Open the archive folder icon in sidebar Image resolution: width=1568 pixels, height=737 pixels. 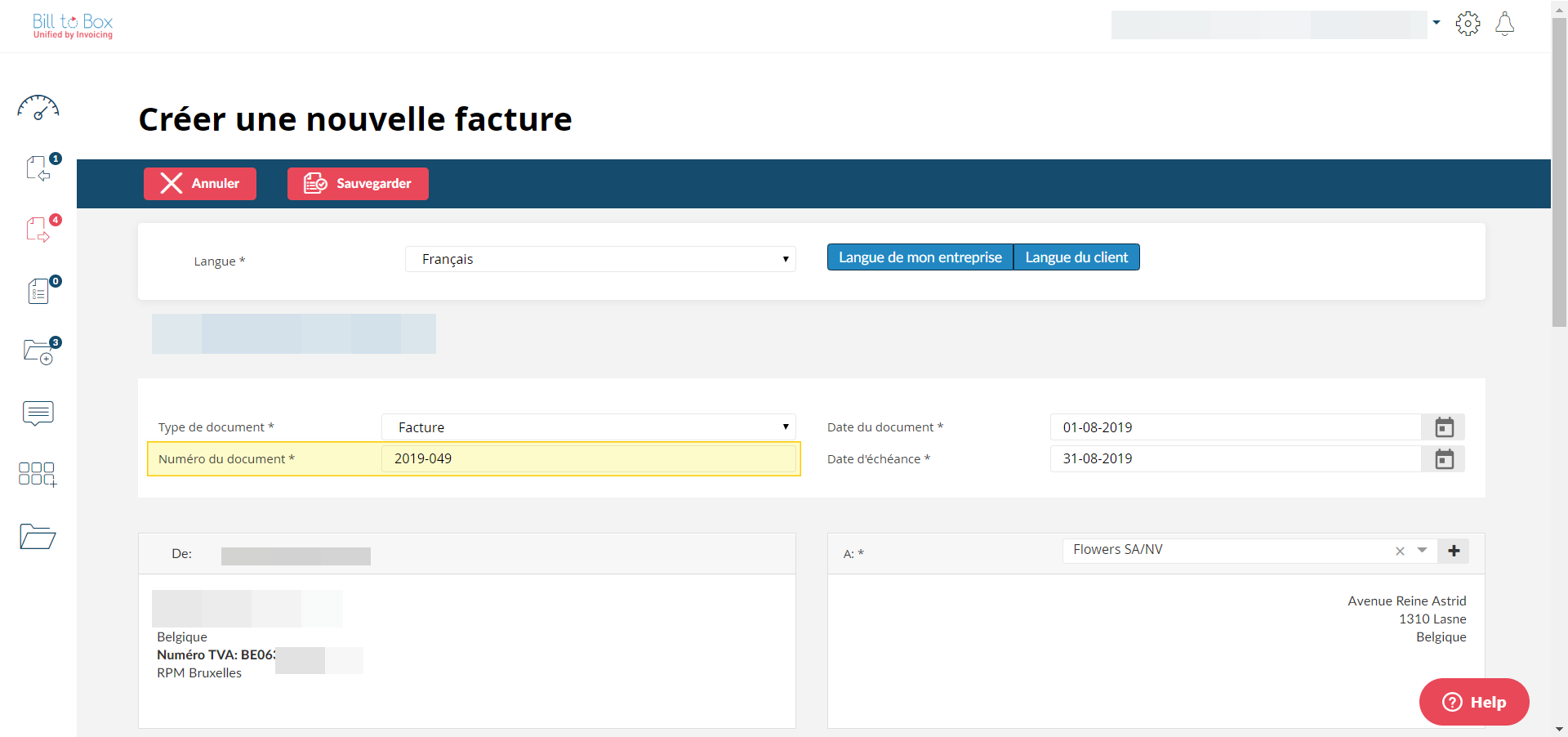click(x=38, y=536)
